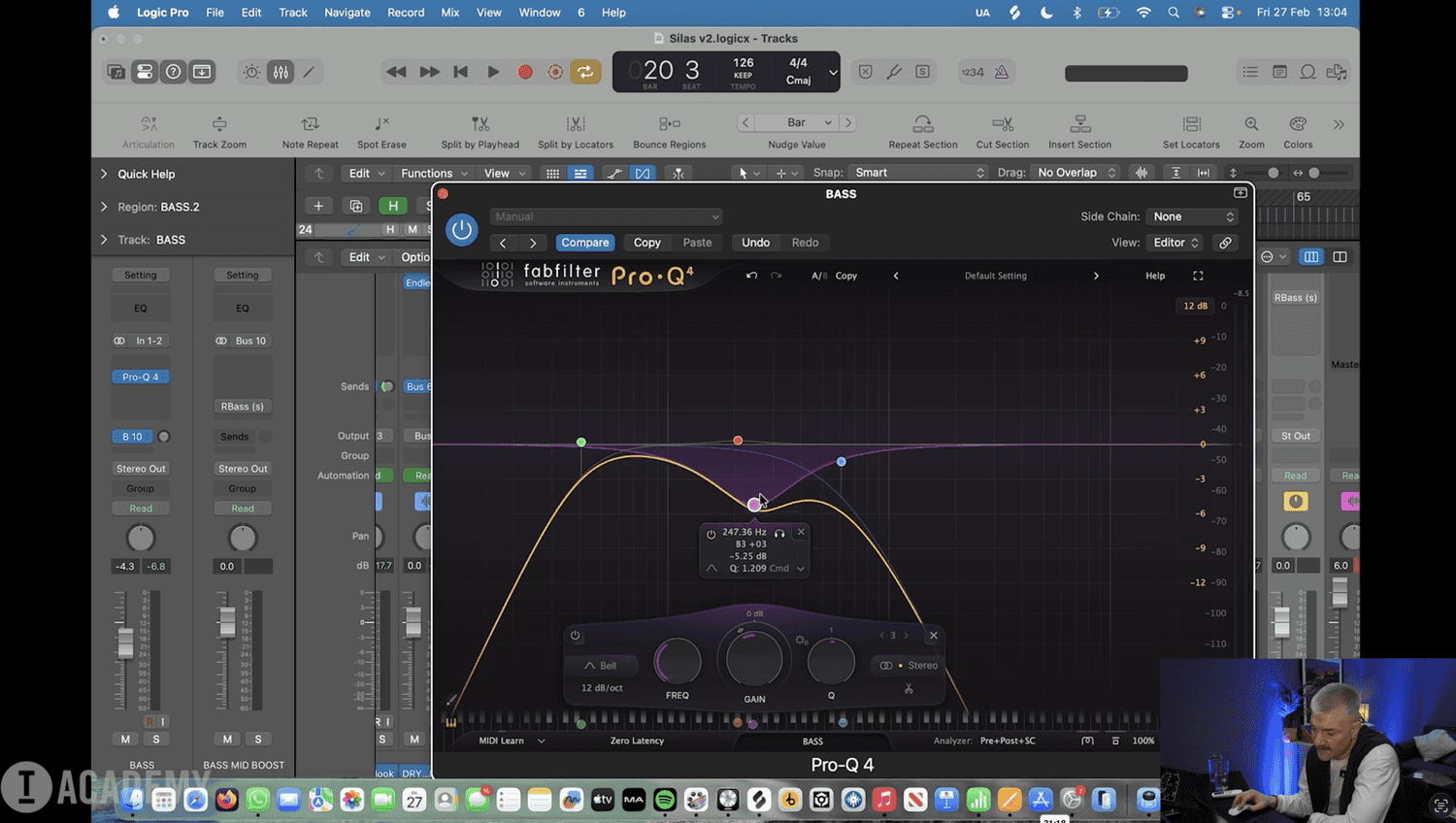Click the Bounce Regions toolbar icon
Screen dimensions: 1456x823
(669, 124)
